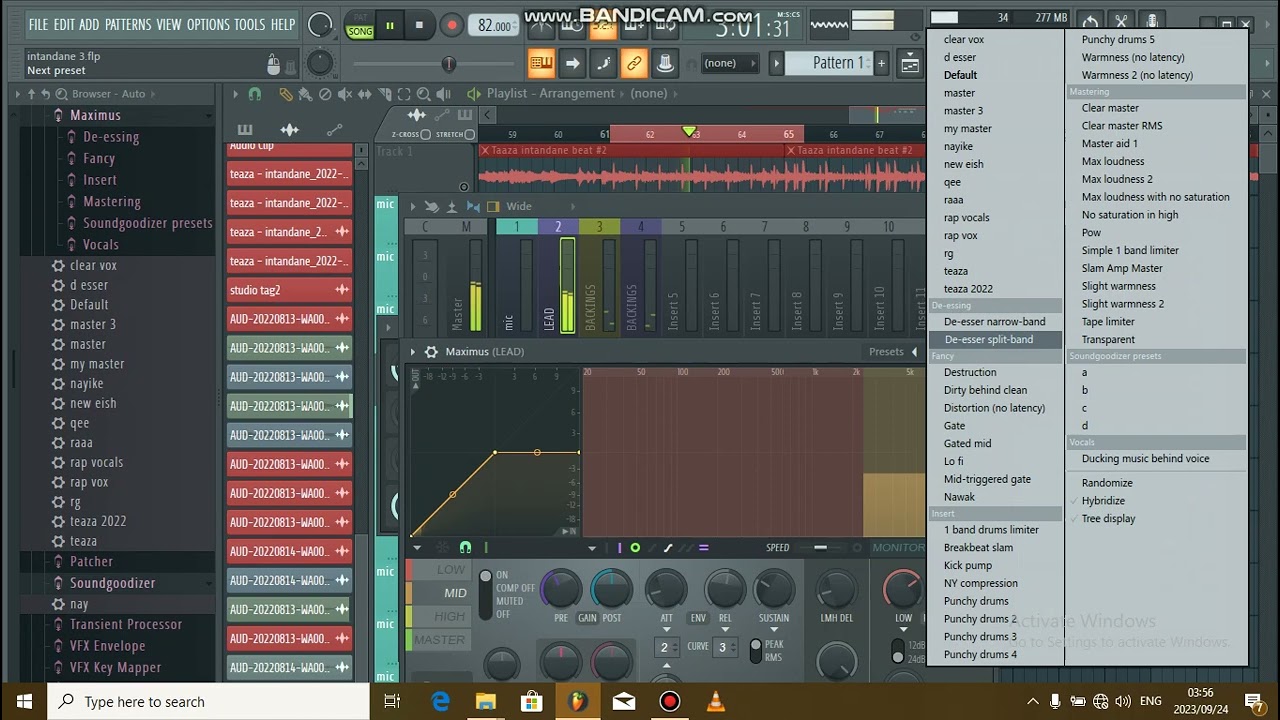Select the delete tool in playlist toolbar
Screen dimensions: 1280x720
pos(325,94)
